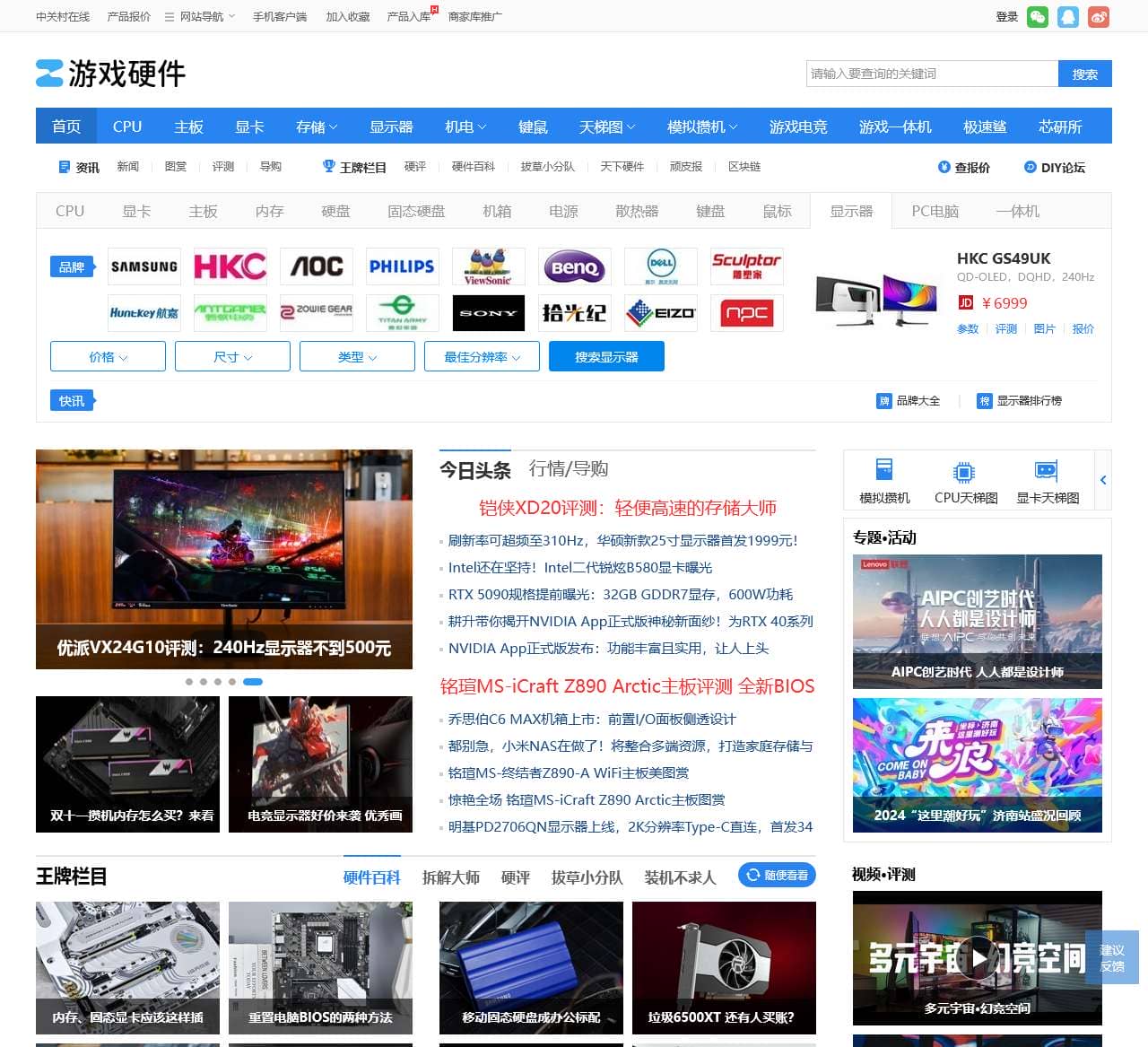1148x1047 pixels.
Task: Open the ANTGAMER brand logo
Action: pos(230,313)
